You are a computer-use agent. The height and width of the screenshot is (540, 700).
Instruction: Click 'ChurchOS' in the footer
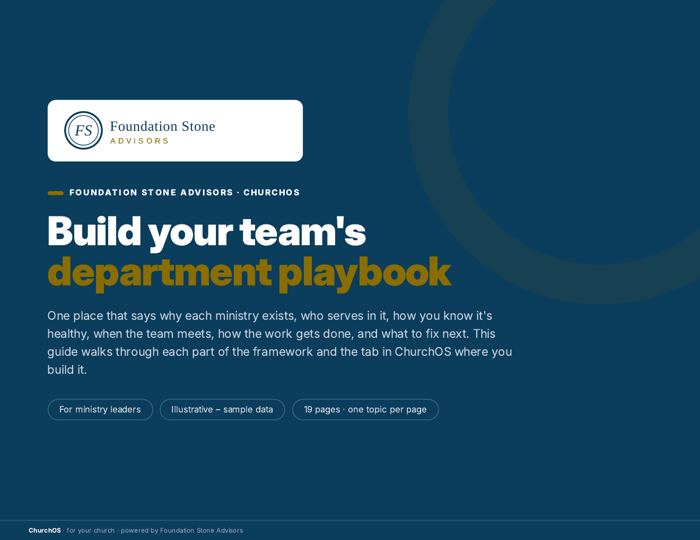(x=45, y=531)
